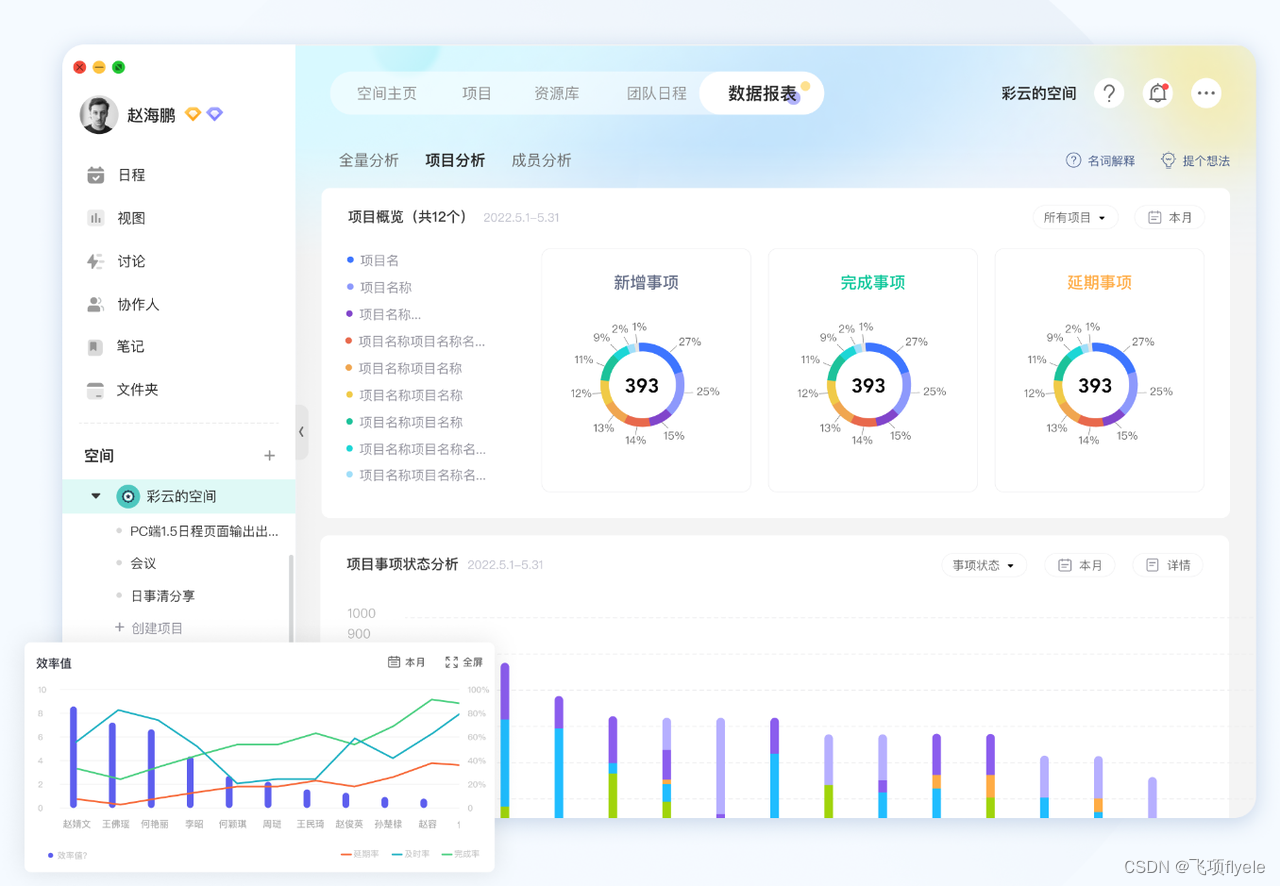This screenshot has width=1280, height=886.
Task: Open the 会议 project
Action: pos(143,563)
